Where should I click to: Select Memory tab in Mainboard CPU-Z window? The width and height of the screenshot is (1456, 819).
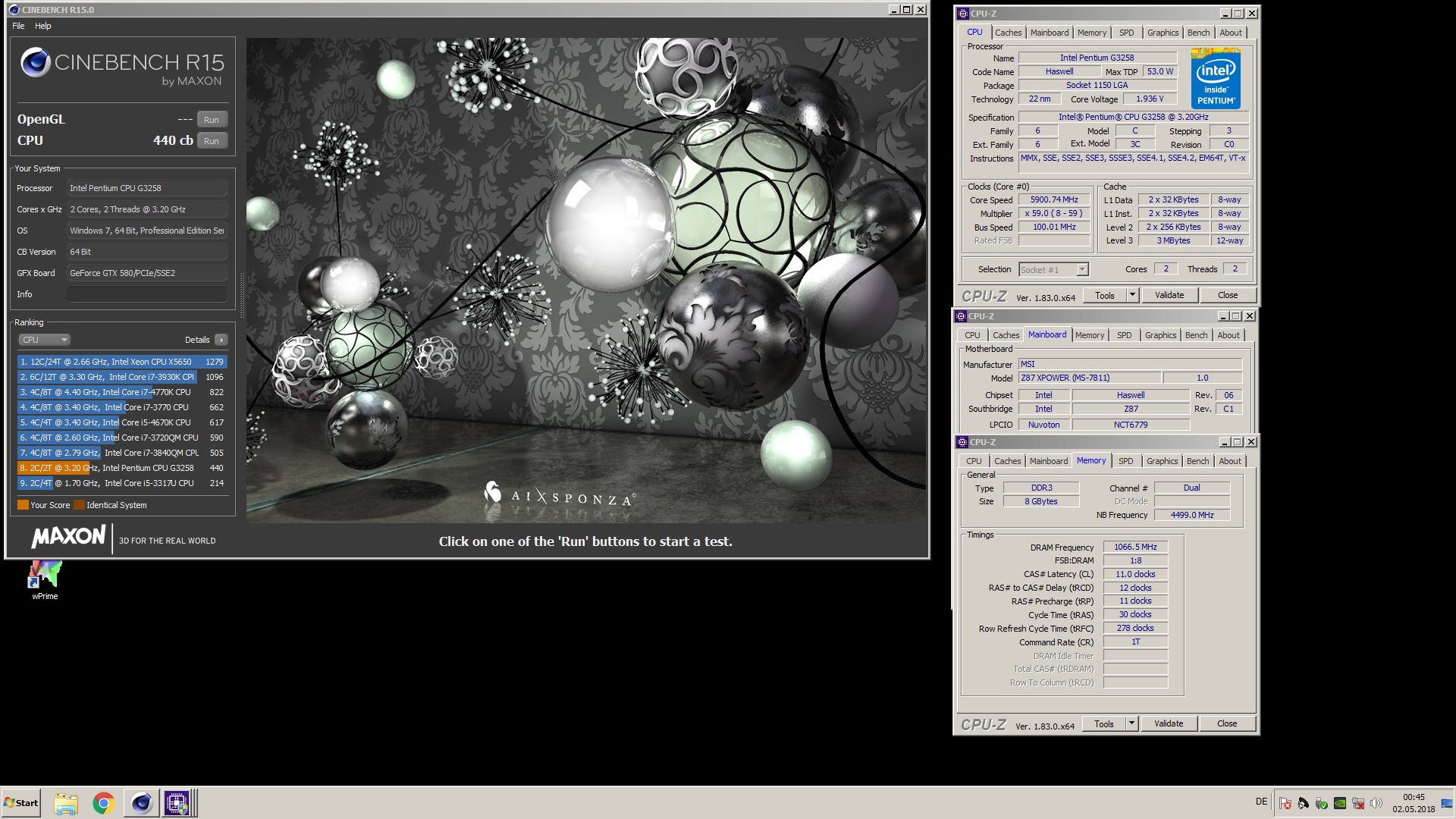(x=1090, y=335)
